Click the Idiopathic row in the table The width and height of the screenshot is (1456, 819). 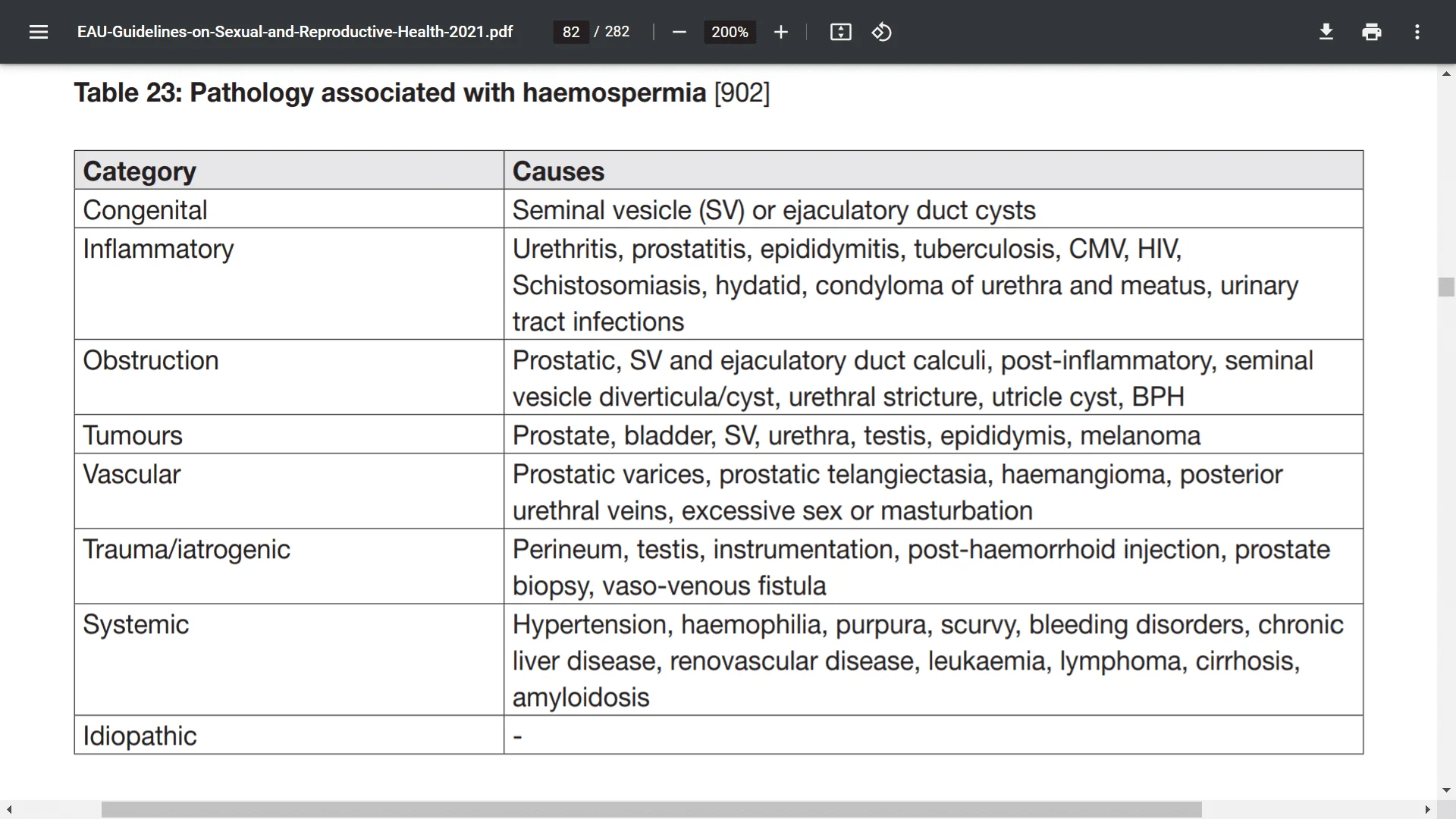(140, 735)
